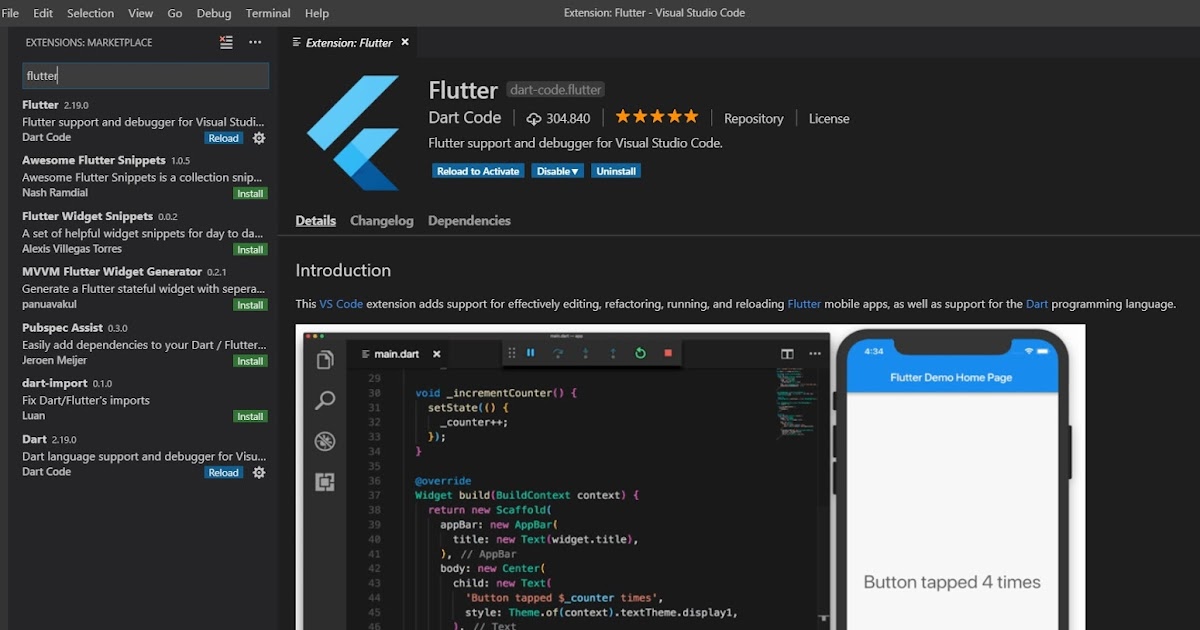Viewport: 1200px width, 630px height.
Task: Open the License link
Action: (828, 118)
